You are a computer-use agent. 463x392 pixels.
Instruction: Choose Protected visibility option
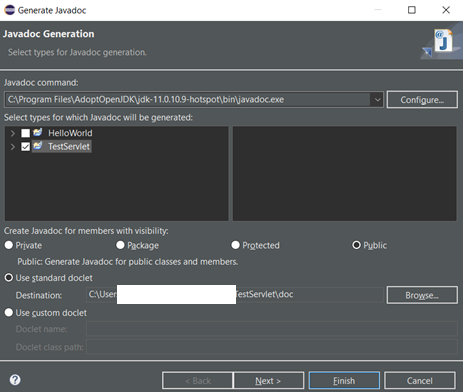[x=235, y=245]
